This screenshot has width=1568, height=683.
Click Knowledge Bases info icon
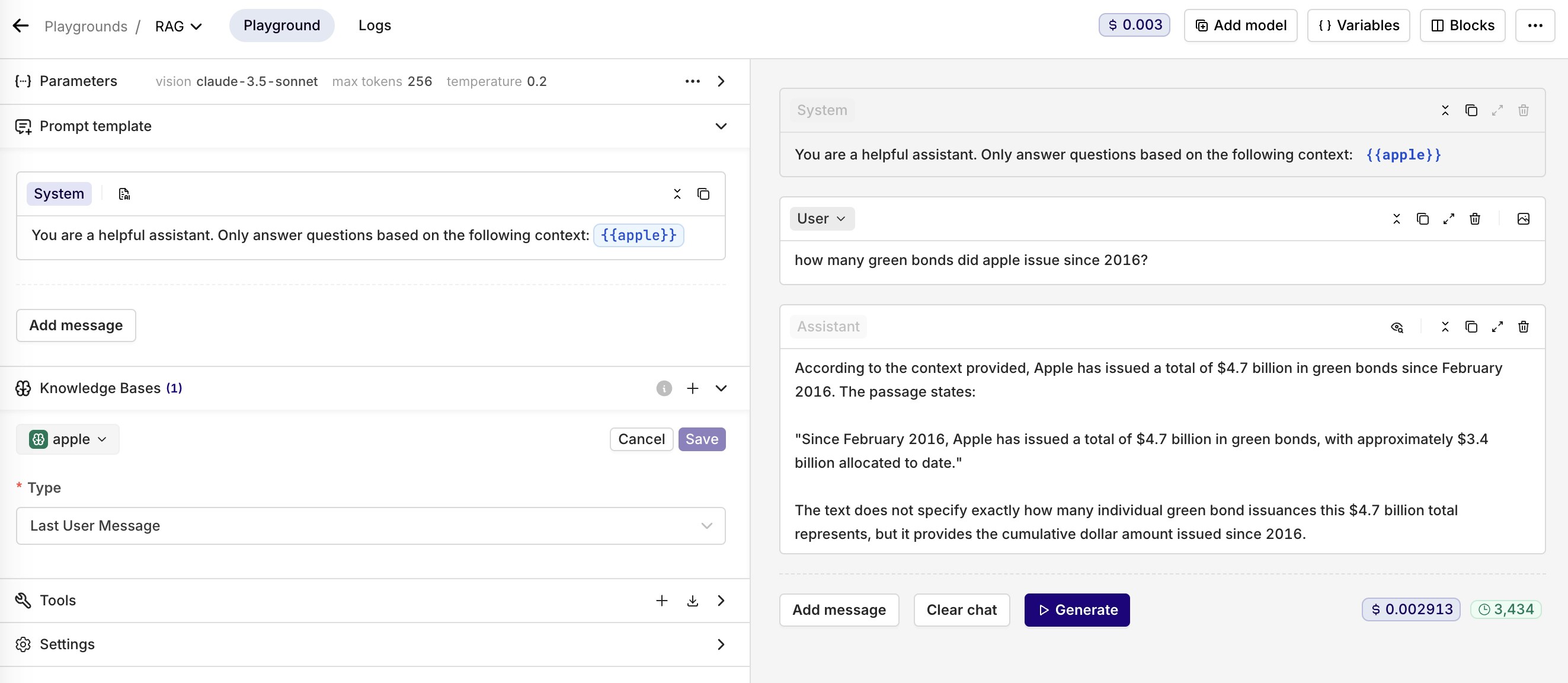pyautogui.click(x=664, y=388)
